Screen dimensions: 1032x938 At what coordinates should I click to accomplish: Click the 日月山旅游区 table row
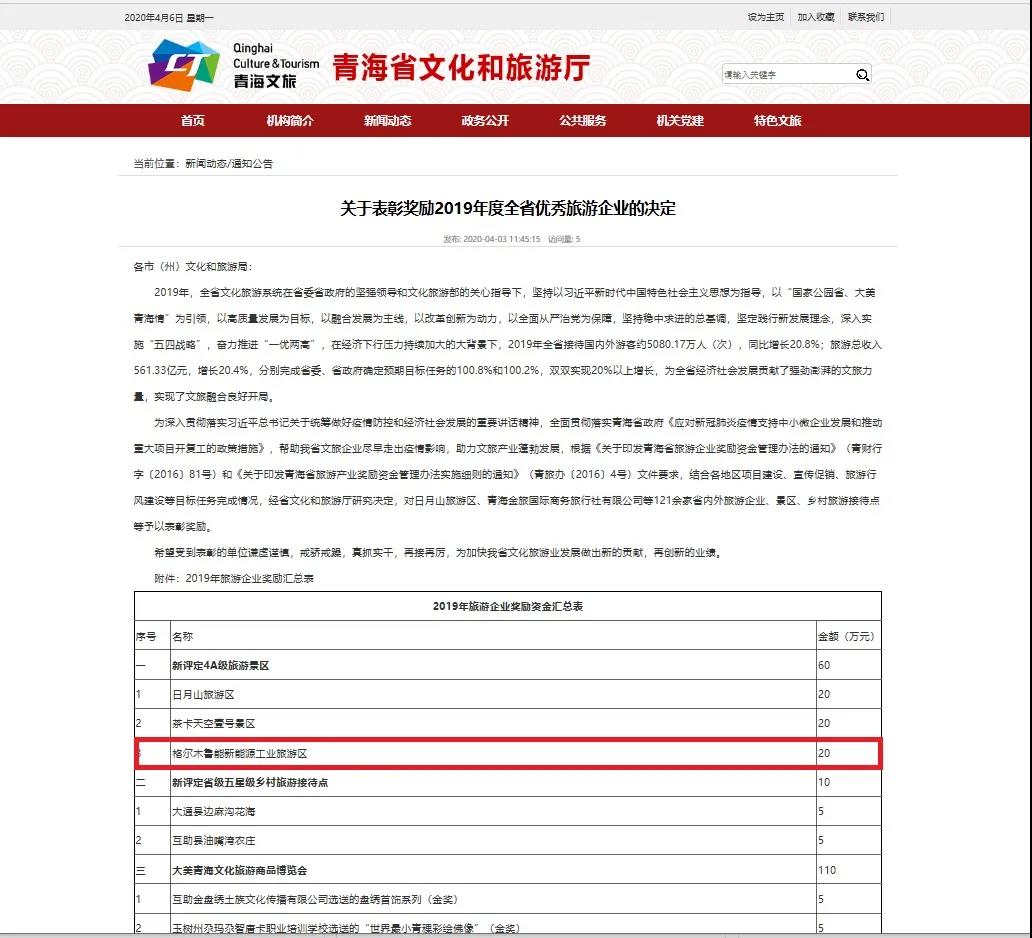(x=203, y=694)
